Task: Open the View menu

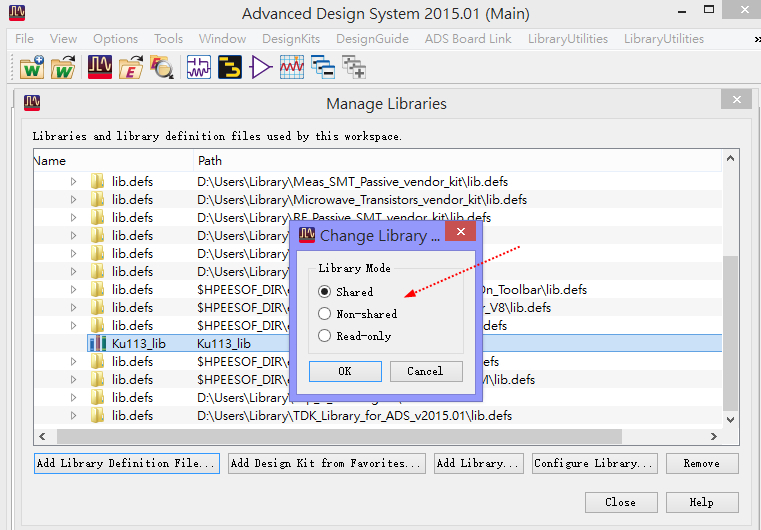Action: point(63,39)
